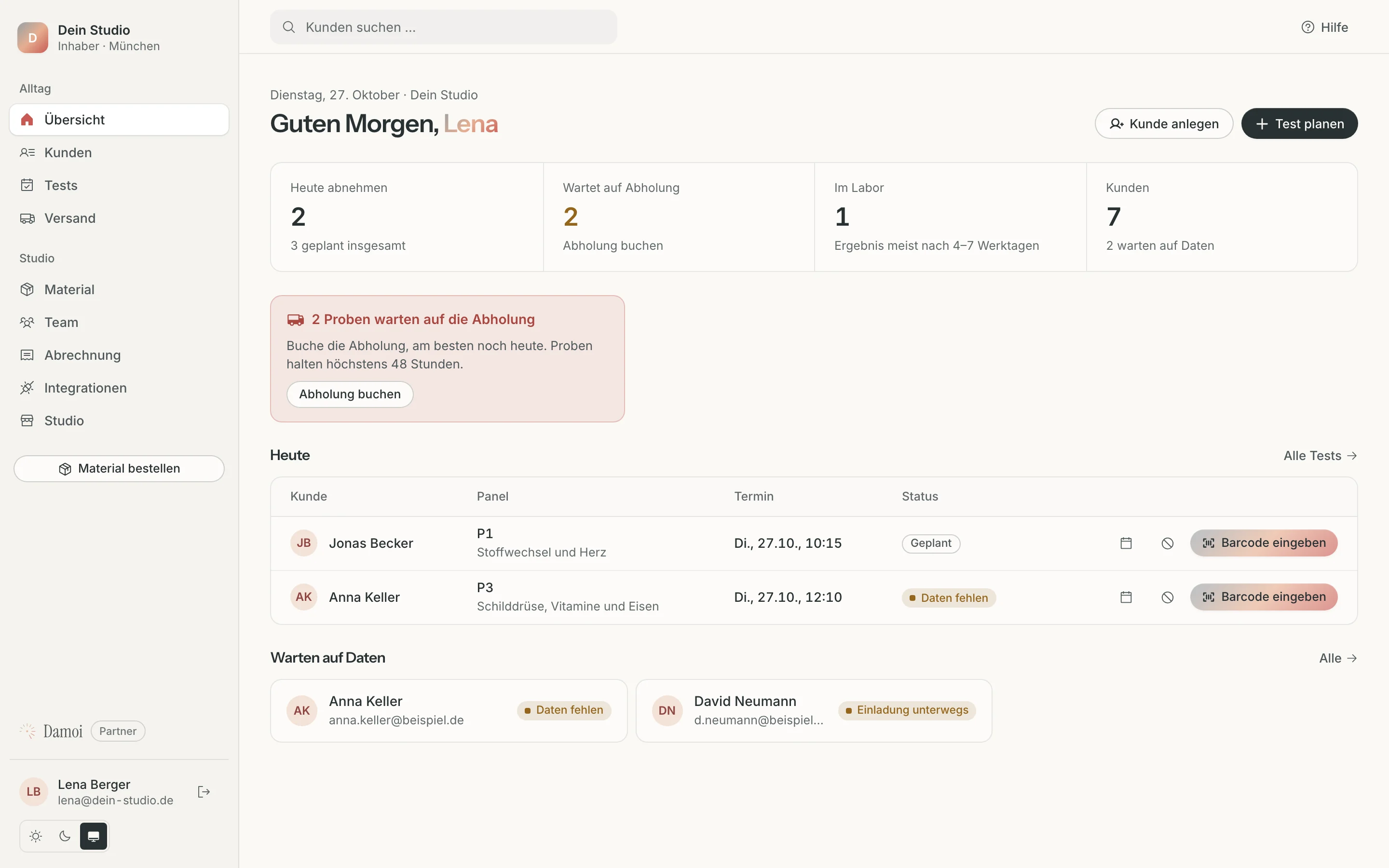Click calendar icon in Anna Keller row

tap(1126, 597)
